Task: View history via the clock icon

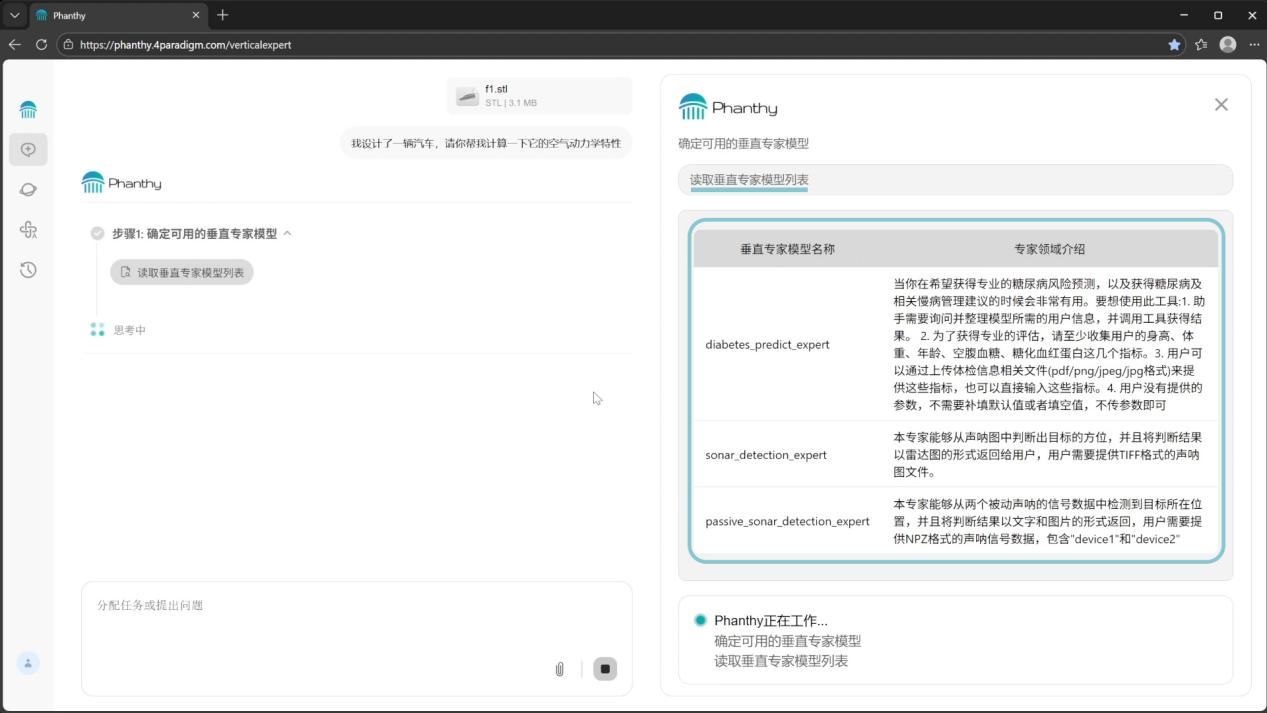Action: (x=28, y=269)
